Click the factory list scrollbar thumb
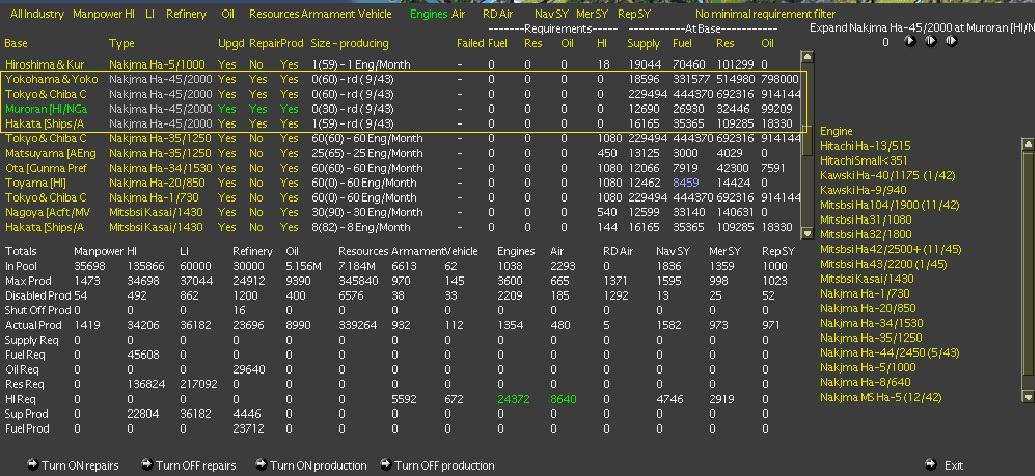This screenshot has height=476, width=1035. pyautogui.click(x=807, y=141)
